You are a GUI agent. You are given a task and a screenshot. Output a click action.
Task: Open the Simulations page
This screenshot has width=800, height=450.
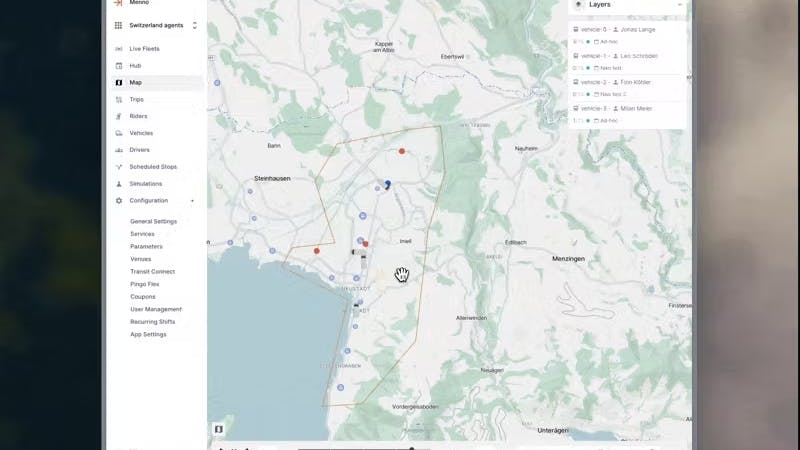click(x=157, y=184)
